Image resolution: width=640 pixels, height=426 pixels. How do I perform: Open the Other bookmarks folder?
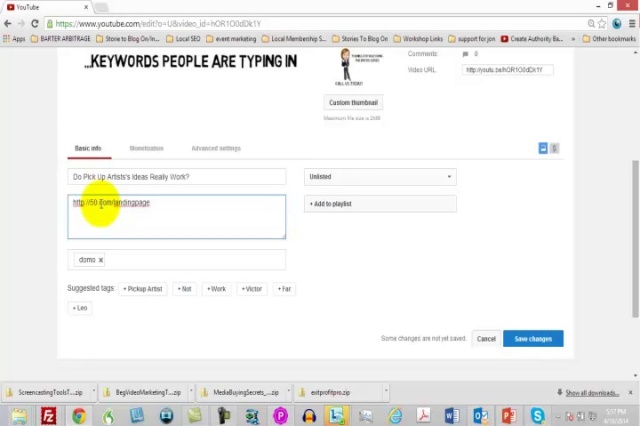coord(609,39)
